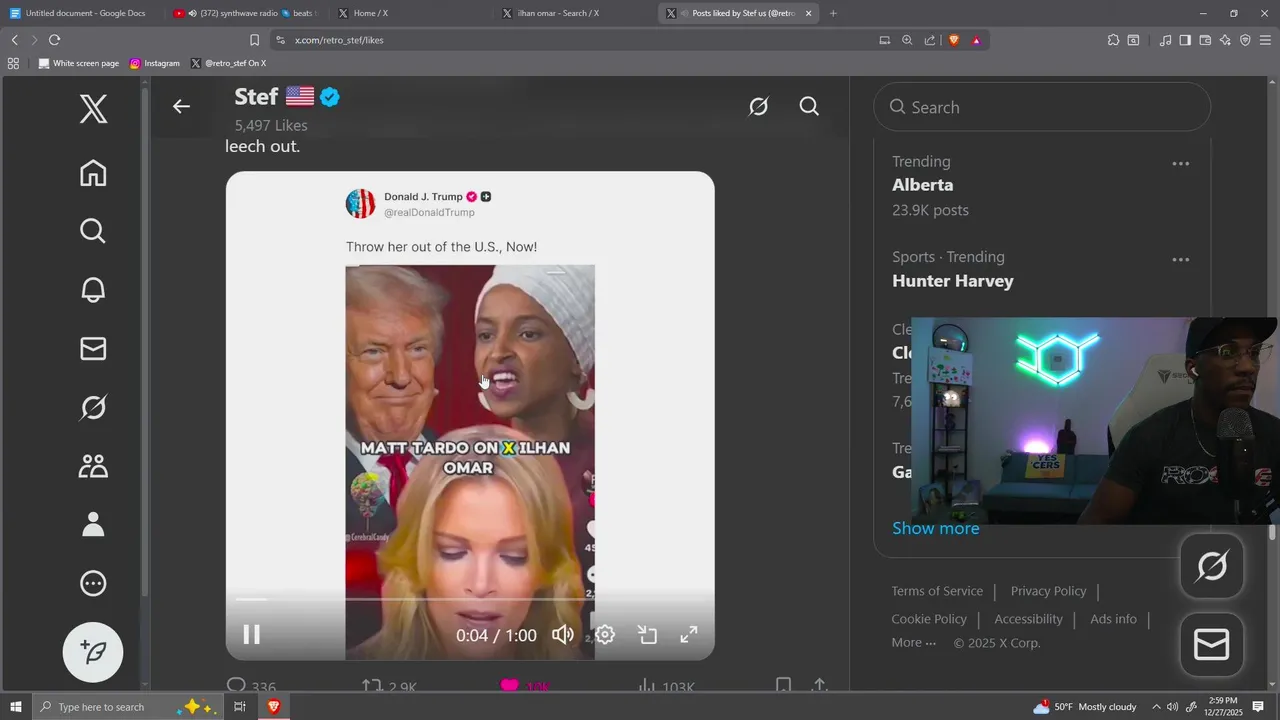Open the More circle menu in sidebar

[x=93, y=583]
